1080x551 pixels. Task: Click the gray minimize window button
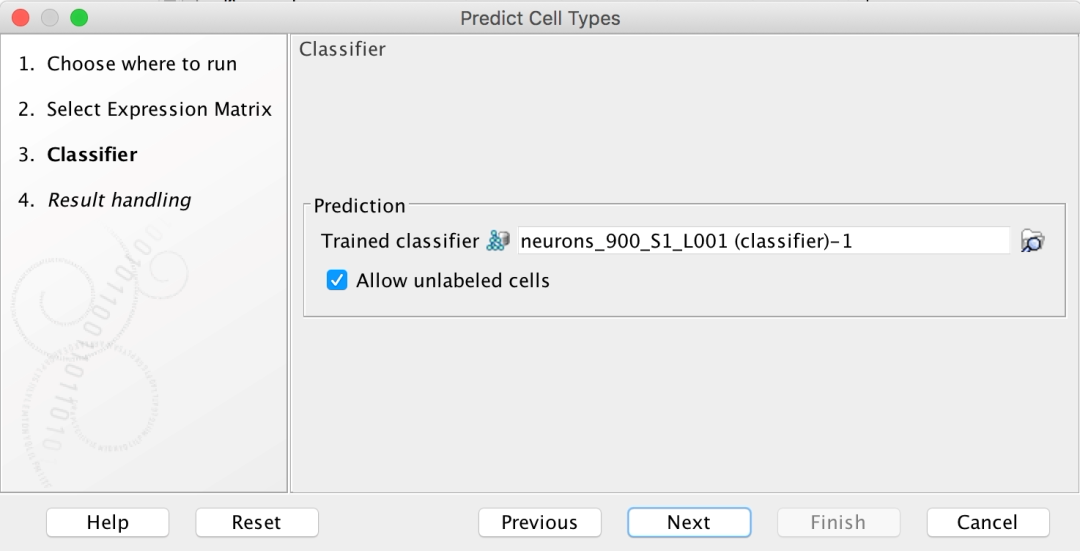50,18
